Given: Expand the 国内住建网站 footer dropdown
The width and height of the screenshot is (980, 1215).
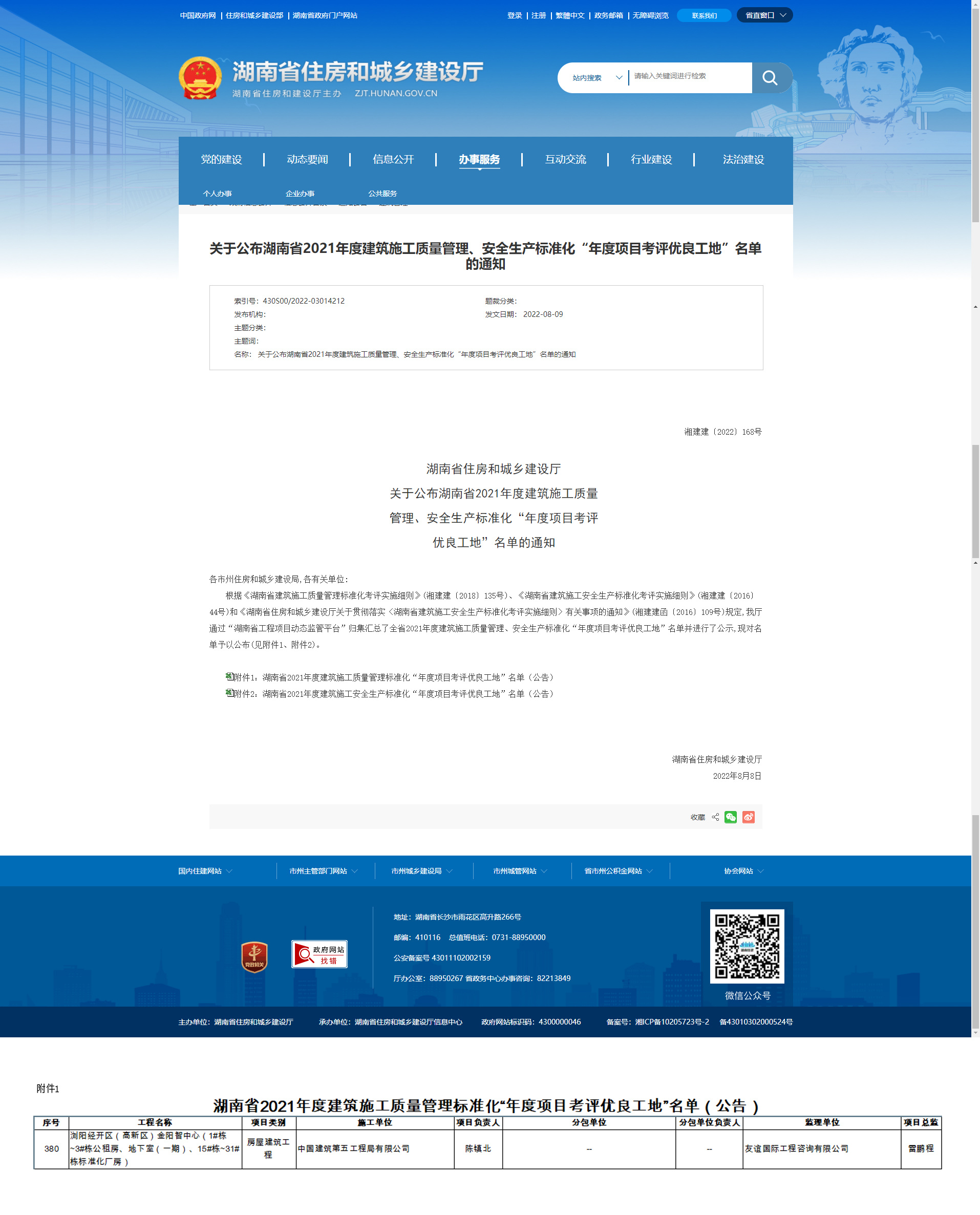Looking at the screenshot, I should click(205, 871).
